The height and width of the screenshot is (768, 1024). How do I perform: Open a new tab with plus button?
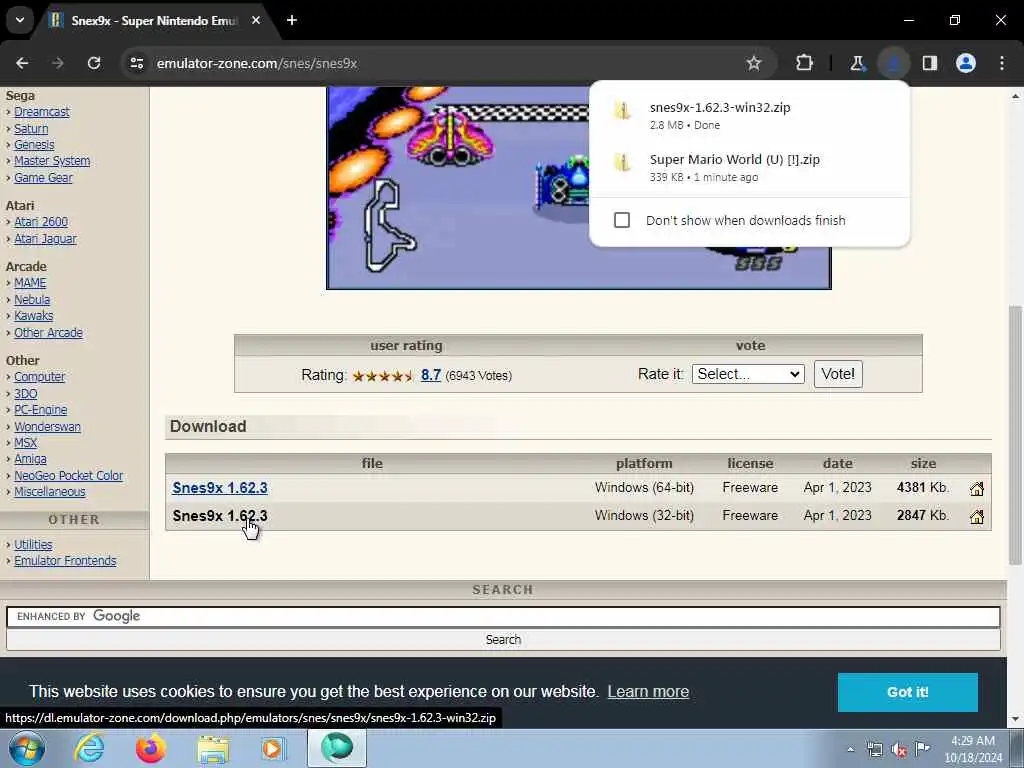[x=292, y=20]
